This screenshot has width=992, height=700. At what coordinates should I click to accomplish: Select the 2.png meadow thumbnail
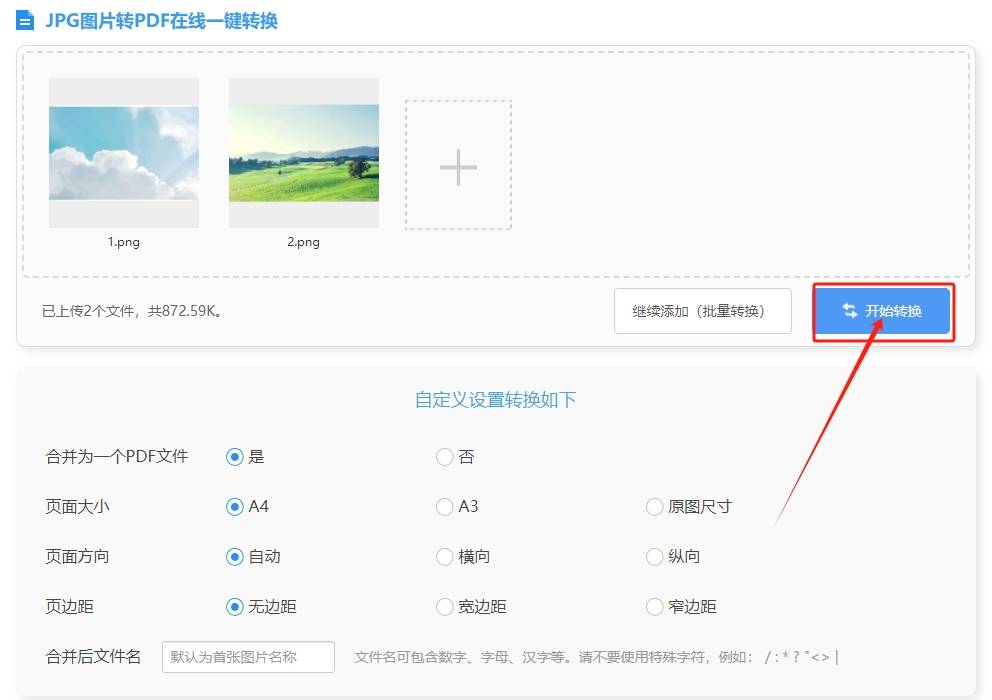304,153
